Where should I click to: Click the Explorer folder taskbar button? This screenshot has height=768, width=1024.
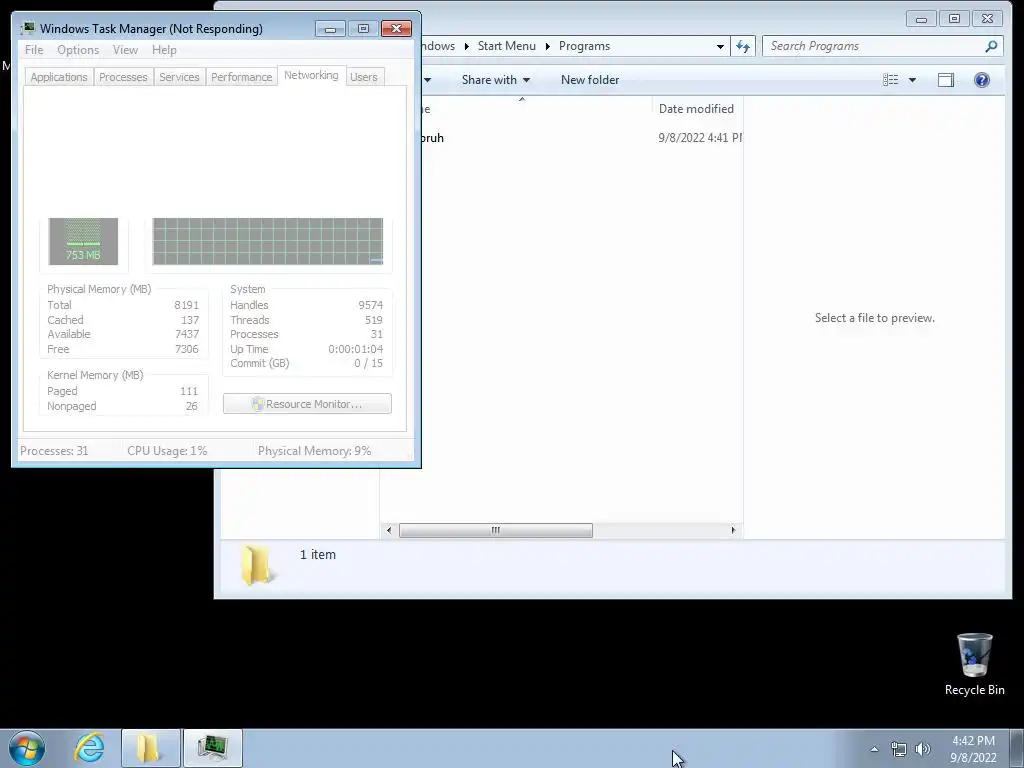click(150, 748)
